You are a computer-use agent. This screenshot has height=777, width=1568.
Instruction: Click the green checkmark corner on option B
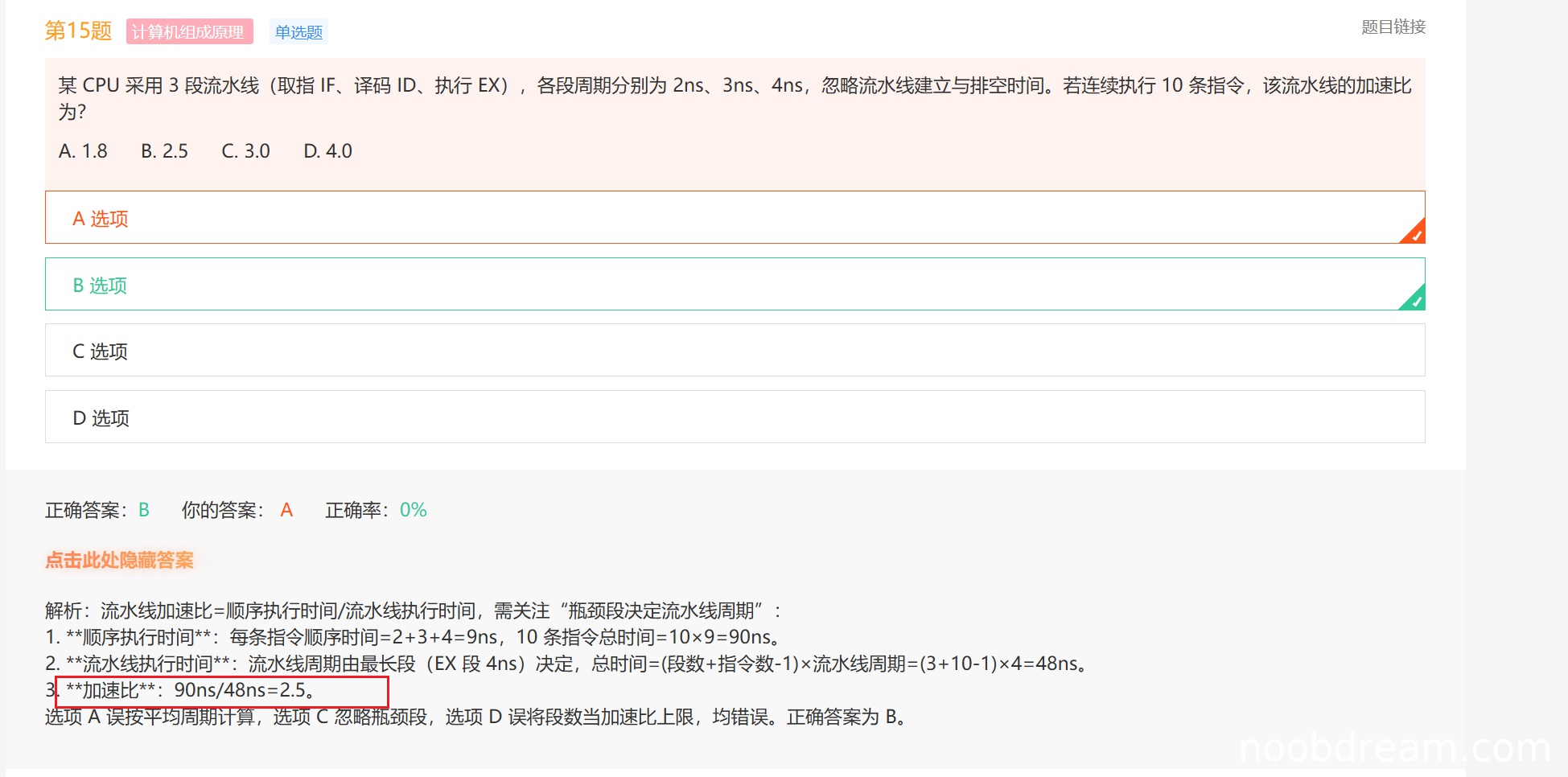tap(1414, 300)
